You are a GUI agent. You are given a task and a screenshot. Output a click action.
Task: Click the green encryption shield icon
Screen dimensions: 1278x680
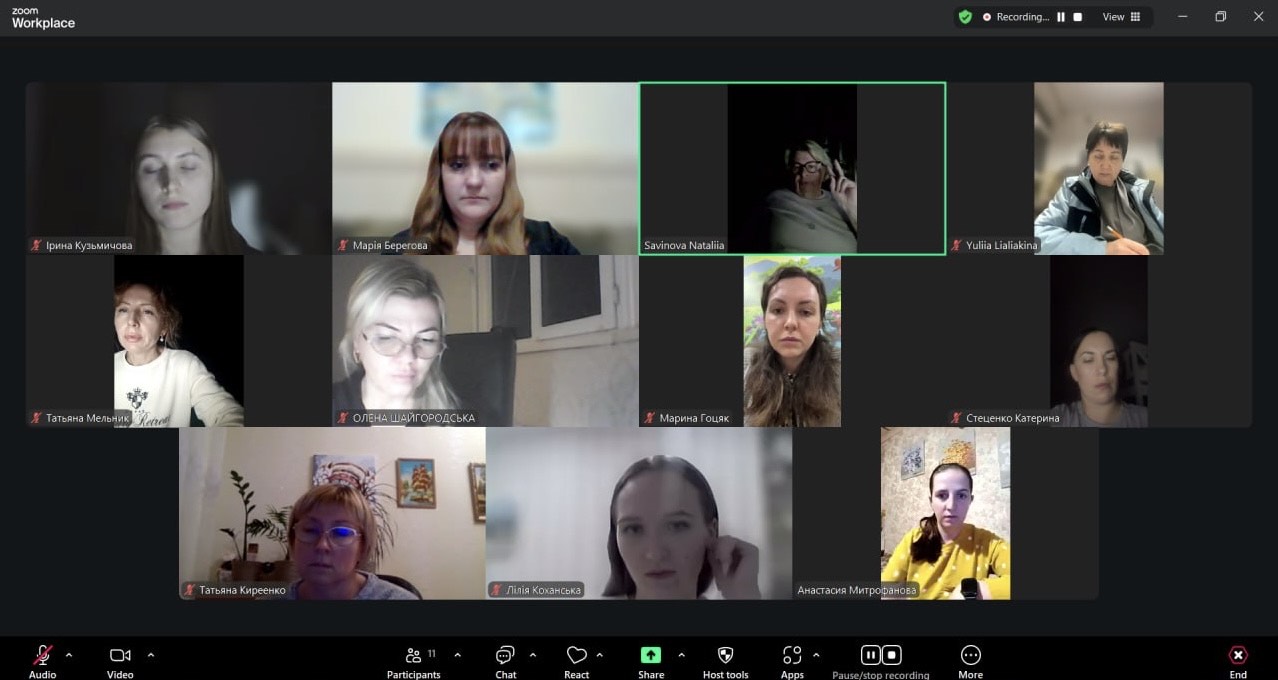(965, 17)
